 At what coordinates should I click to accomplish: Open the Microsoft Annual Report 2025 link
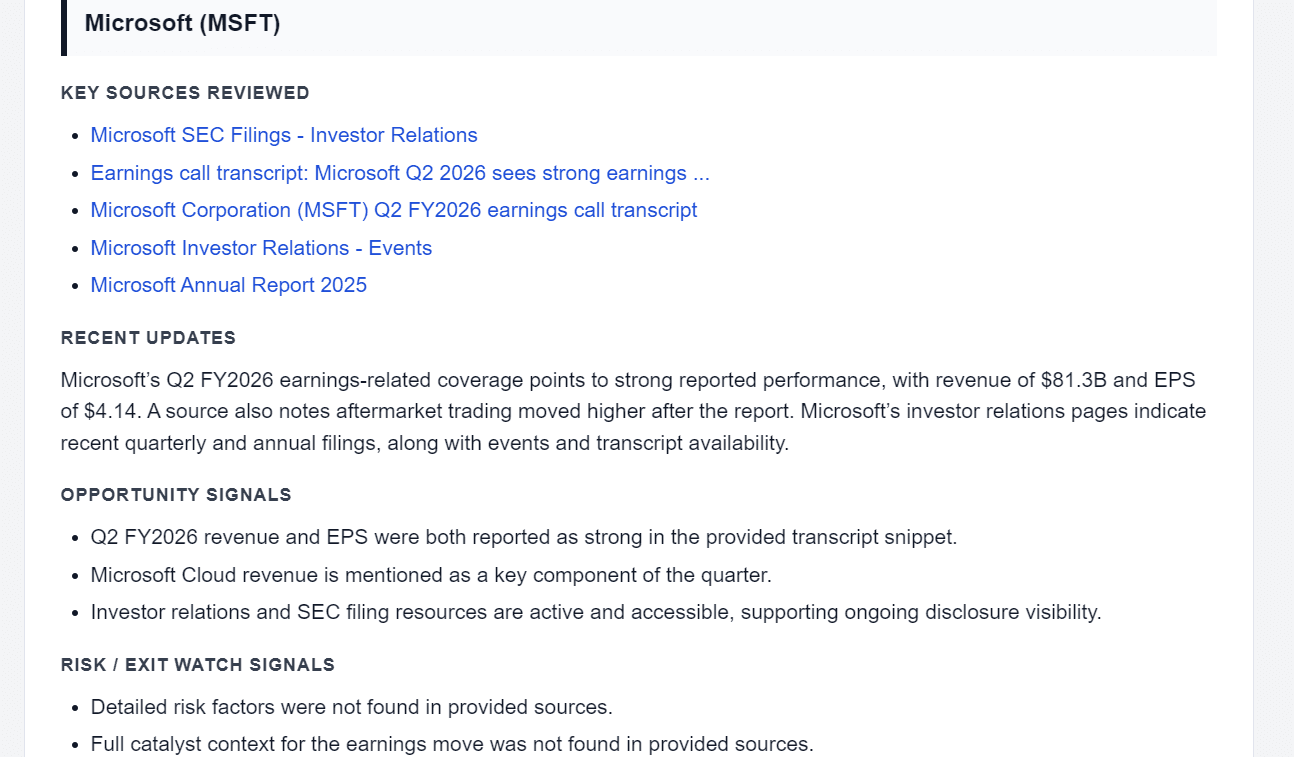click(229, 285)
